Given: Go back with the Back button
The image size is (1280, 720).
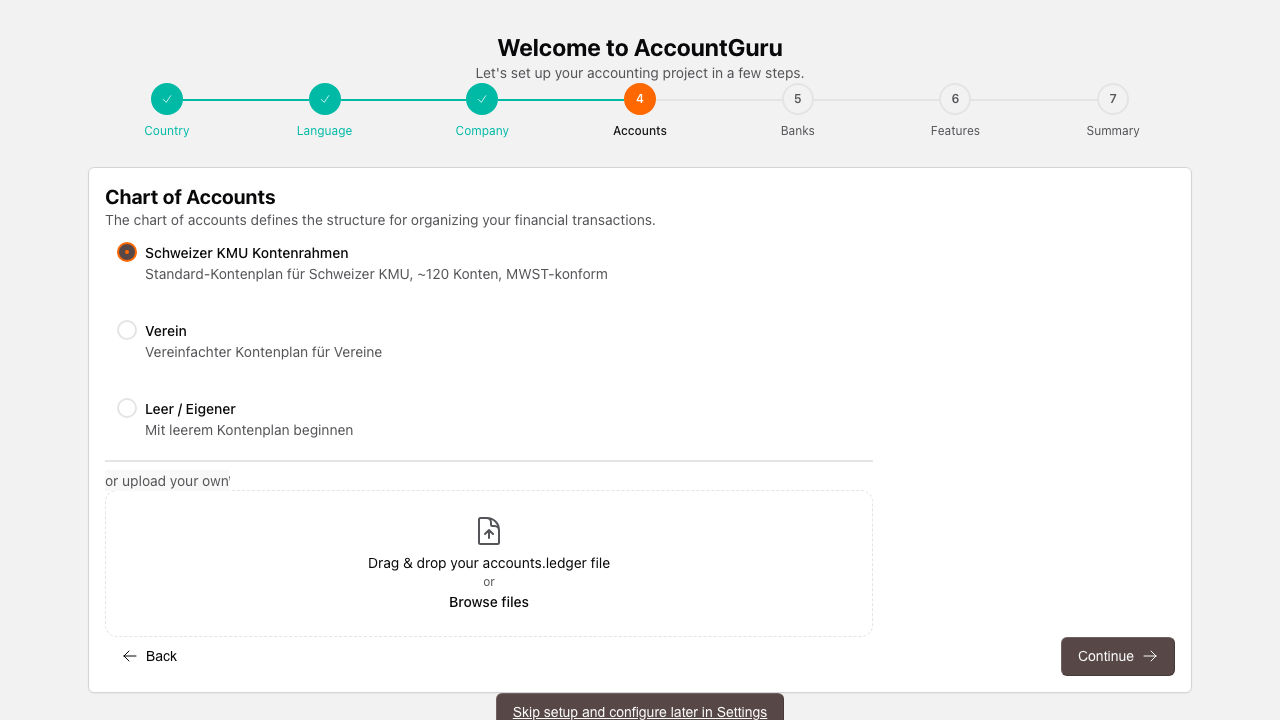Looking at the screenshot, I should 150,656.
